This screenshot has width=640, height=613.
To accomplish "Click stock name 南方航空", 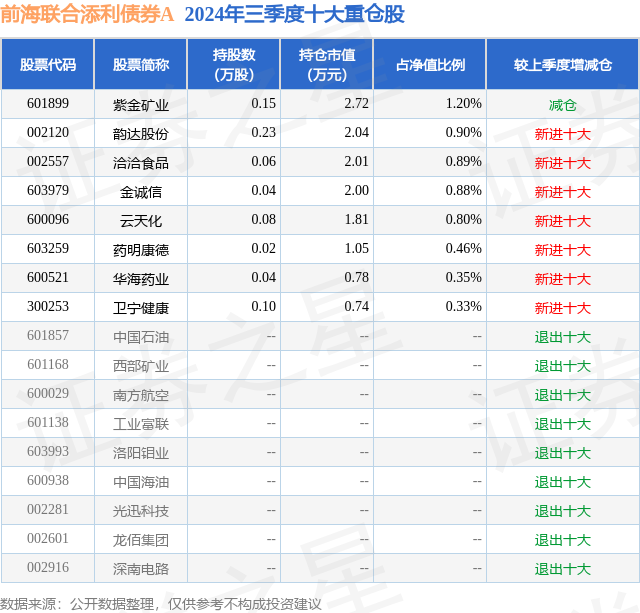I will (141, 395).
